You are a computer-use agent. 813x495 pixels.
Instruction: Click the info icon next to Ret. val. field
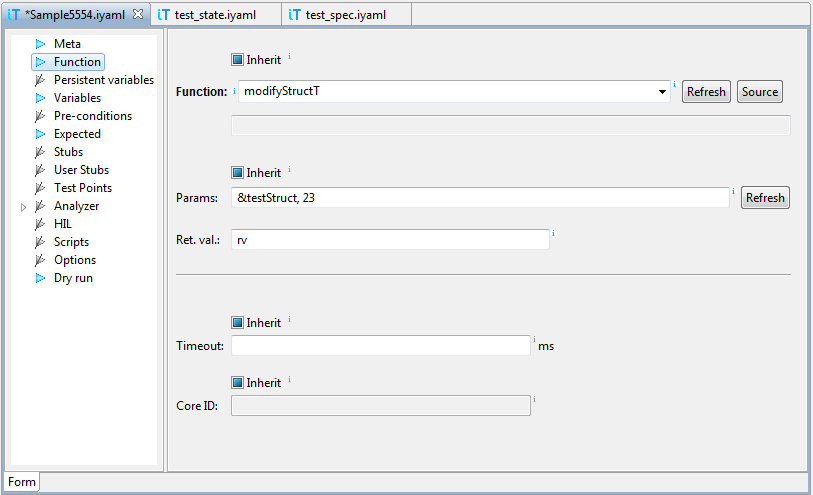click(x=553, y=233)
